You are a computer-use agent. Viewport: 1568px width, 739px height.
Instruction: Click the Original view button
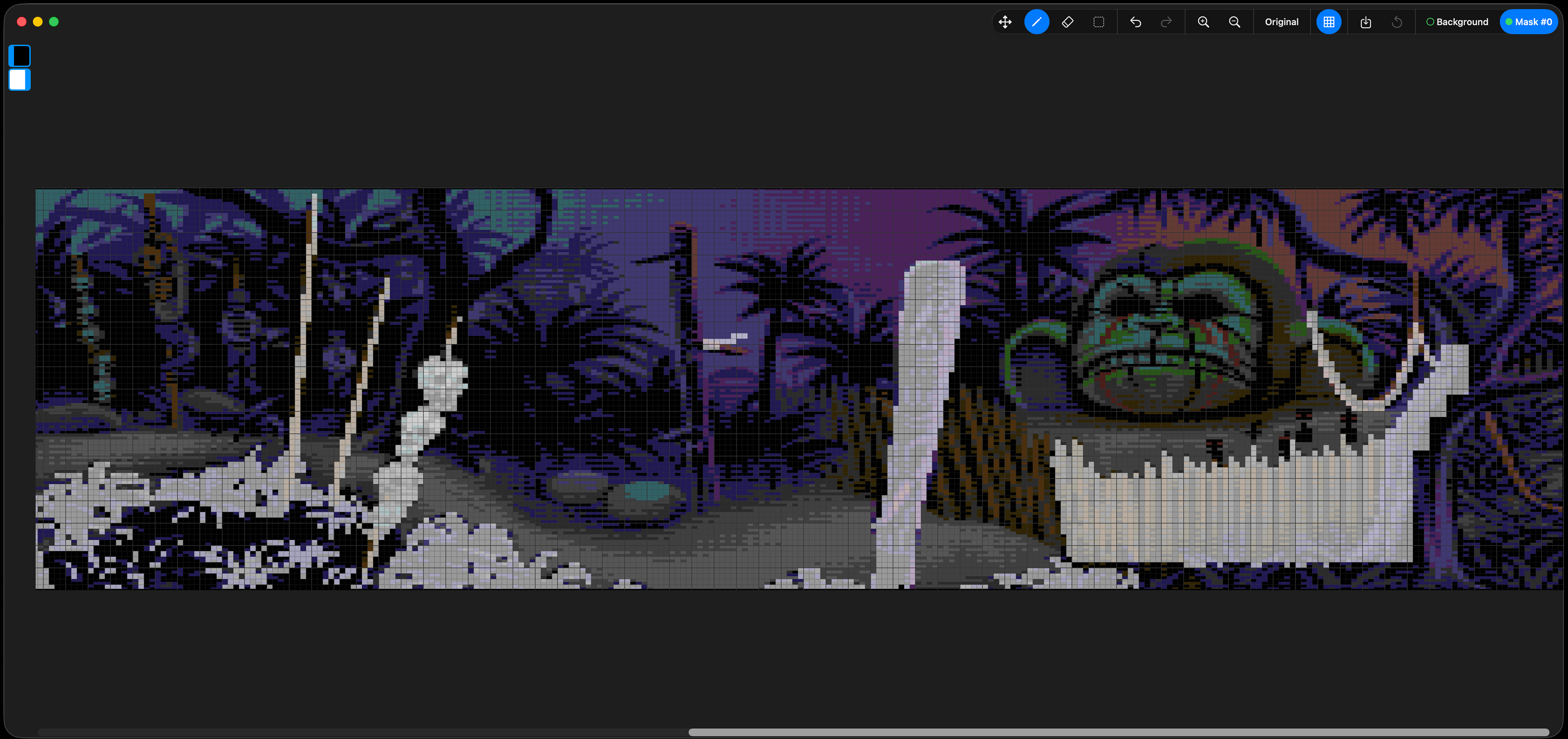(x=1281, y=22)
